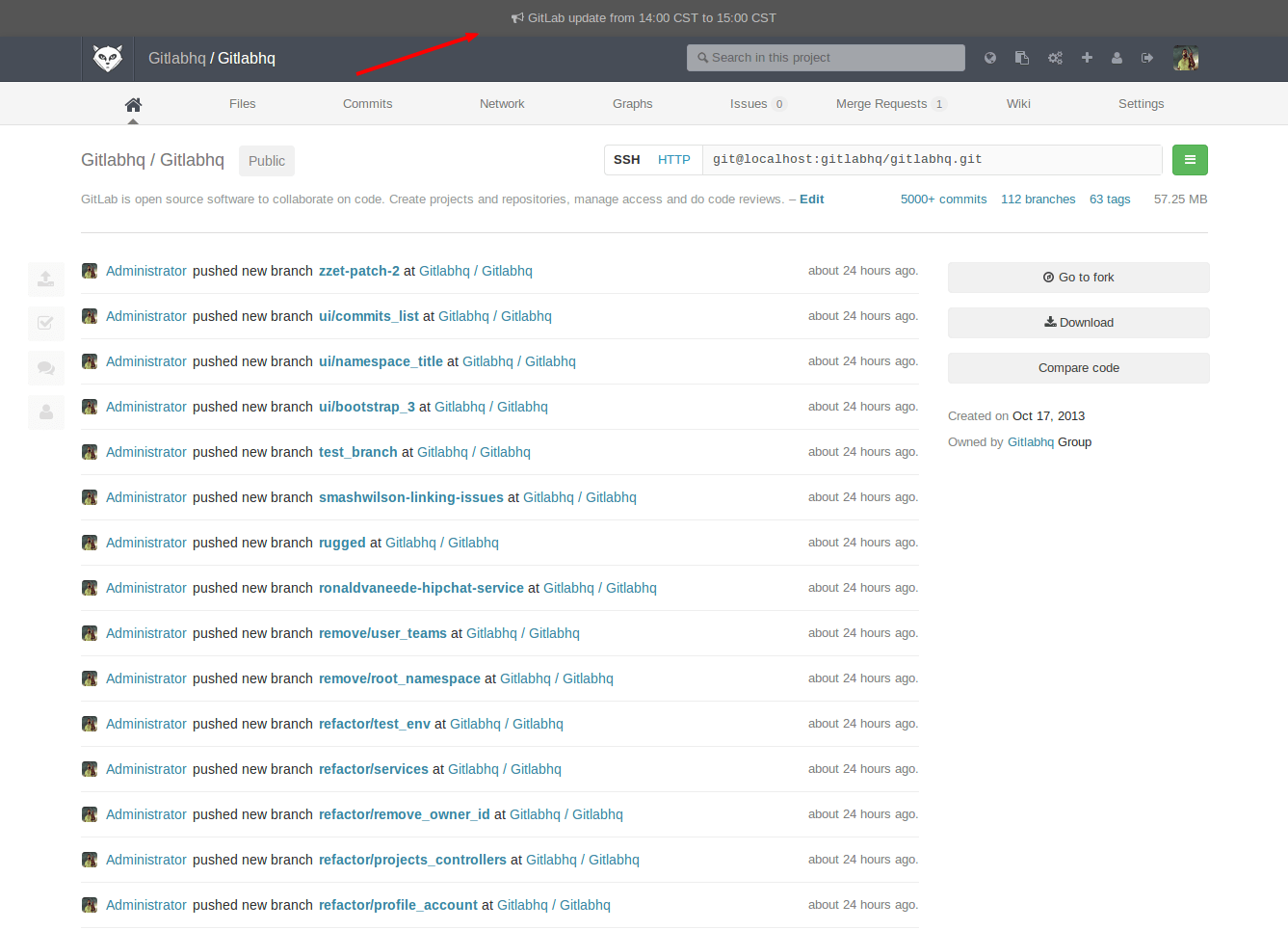Click the zzet-patch-2 branch link

coord(358,271)
